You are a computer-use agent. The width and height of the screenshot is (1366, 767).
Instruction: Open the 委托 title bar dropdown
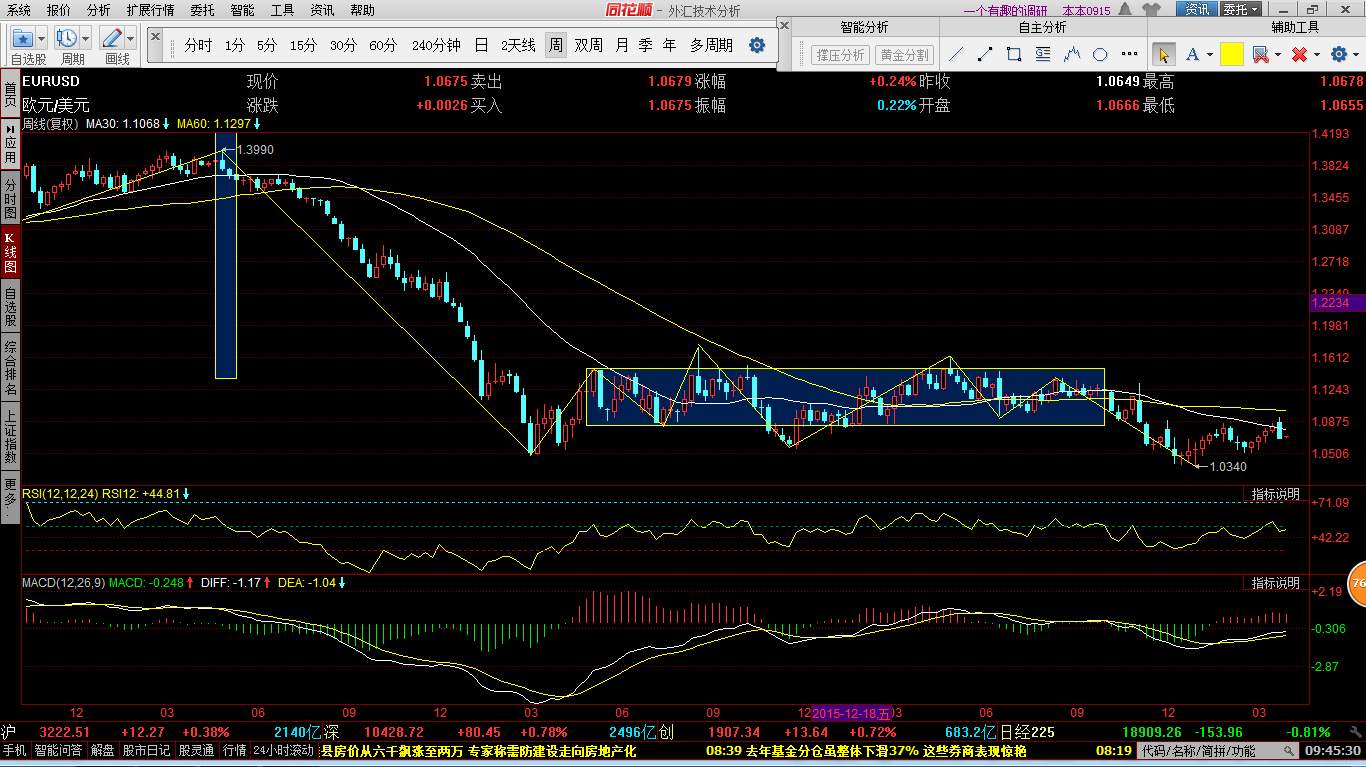[x=1240, y=10]
